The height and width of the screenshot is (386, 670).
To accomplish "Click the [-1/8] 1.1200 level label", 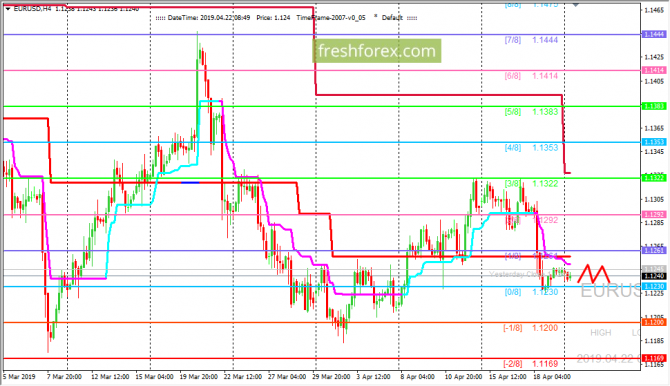I will click(x=530, y=328).
